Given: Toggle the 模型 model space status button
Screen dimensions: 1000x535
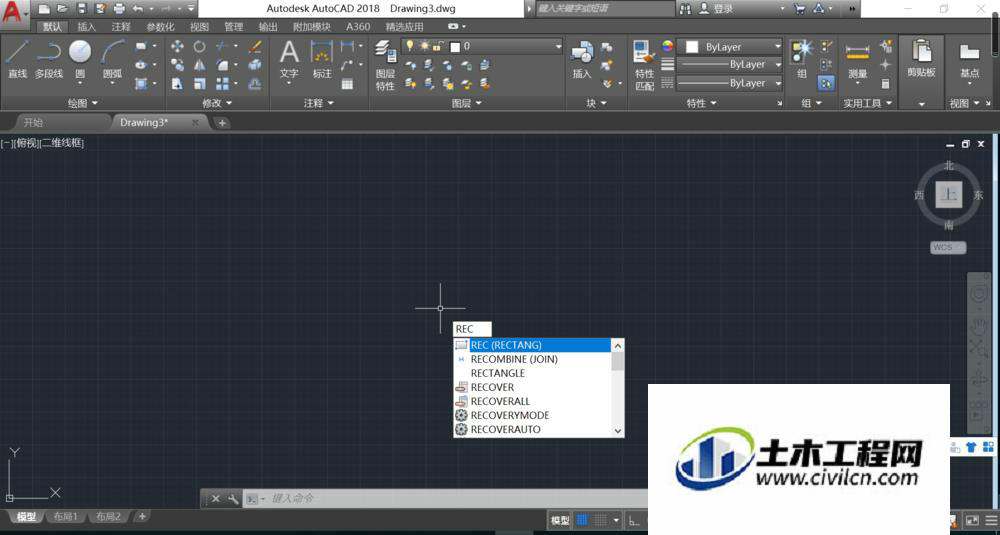Looking at the screenshot, I should pyautogui.click(x=560, y=520).
